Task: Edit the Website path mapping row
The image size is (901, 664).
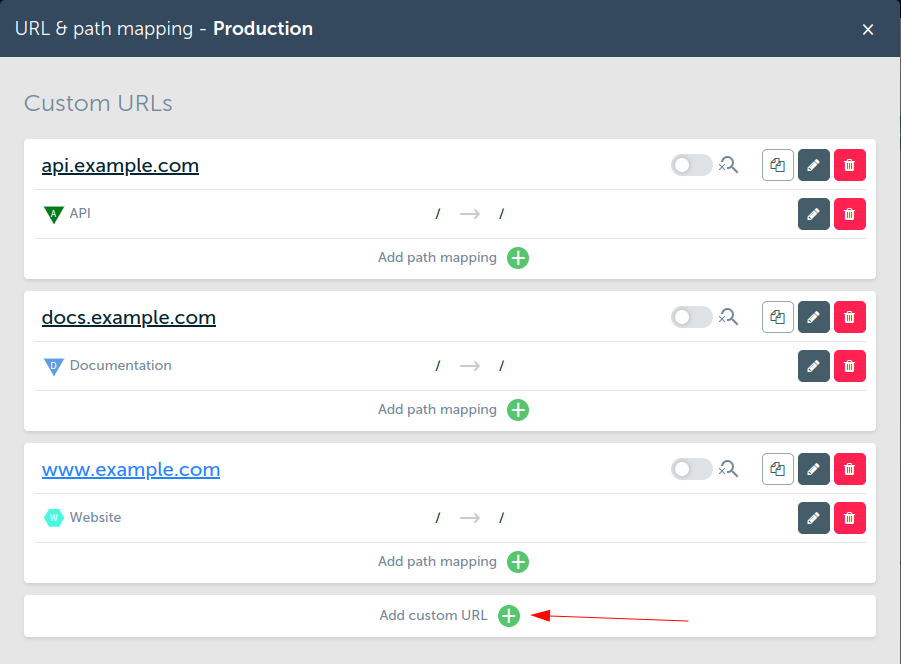Action: point(814,518)
